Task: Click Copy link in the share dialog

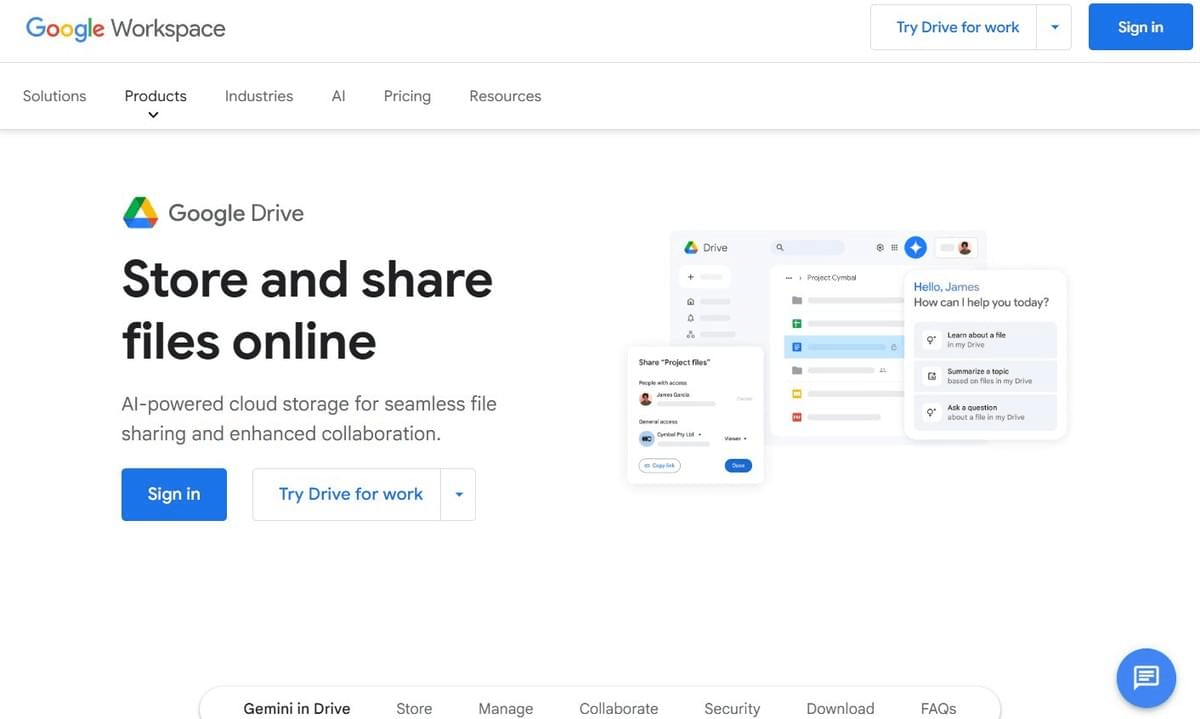Action: coord(659,465)
